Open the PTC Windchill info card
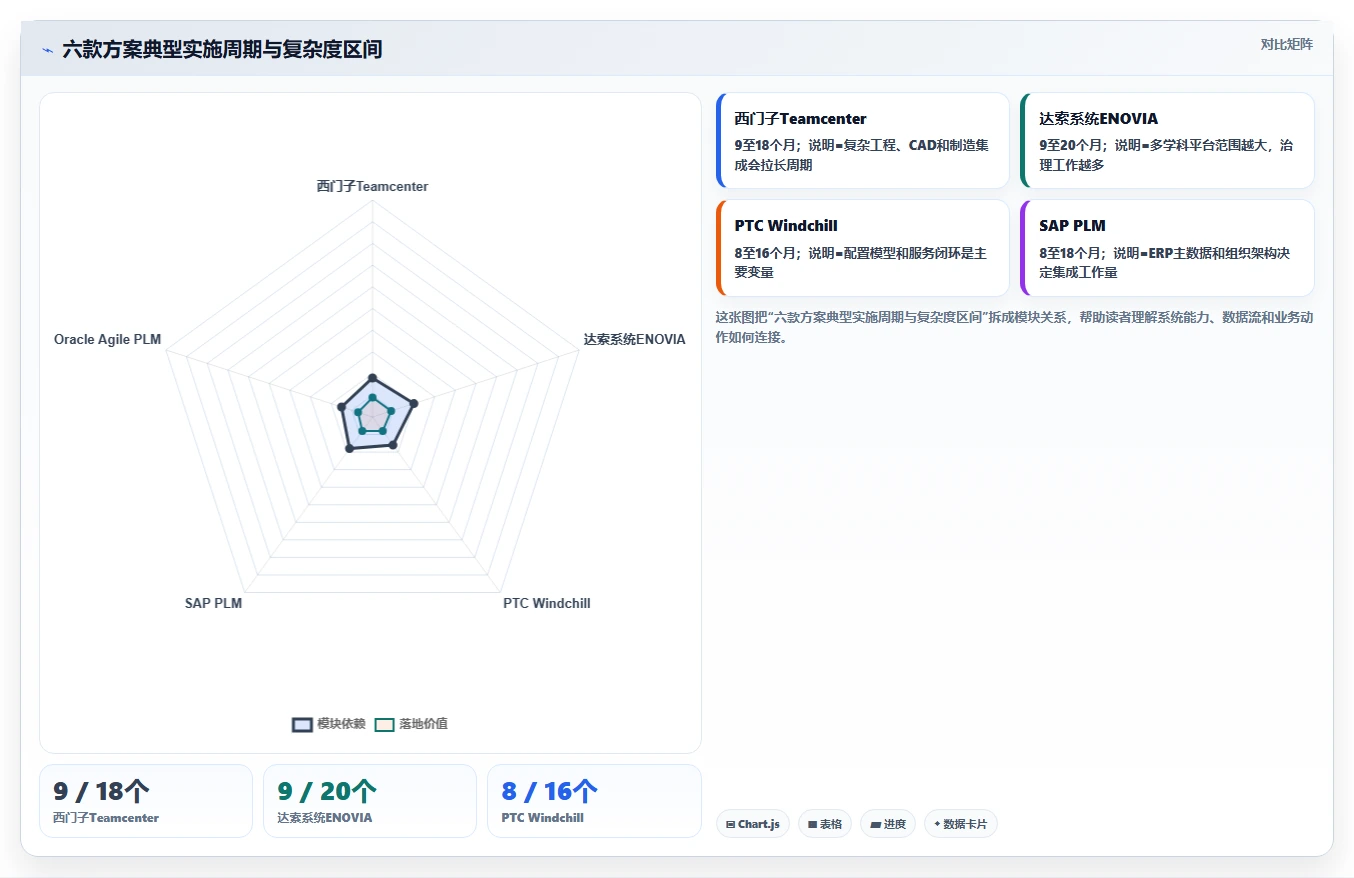Viewport: 1354px width, 878px height. click(863, 248)
